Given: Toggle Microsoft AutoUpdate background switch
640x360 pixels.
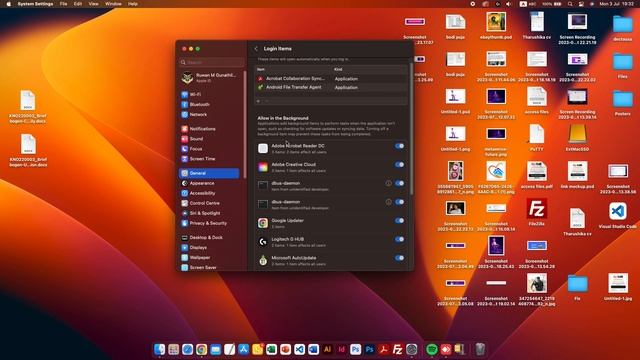Looking at the screenshot, I should tap(399, 258).
